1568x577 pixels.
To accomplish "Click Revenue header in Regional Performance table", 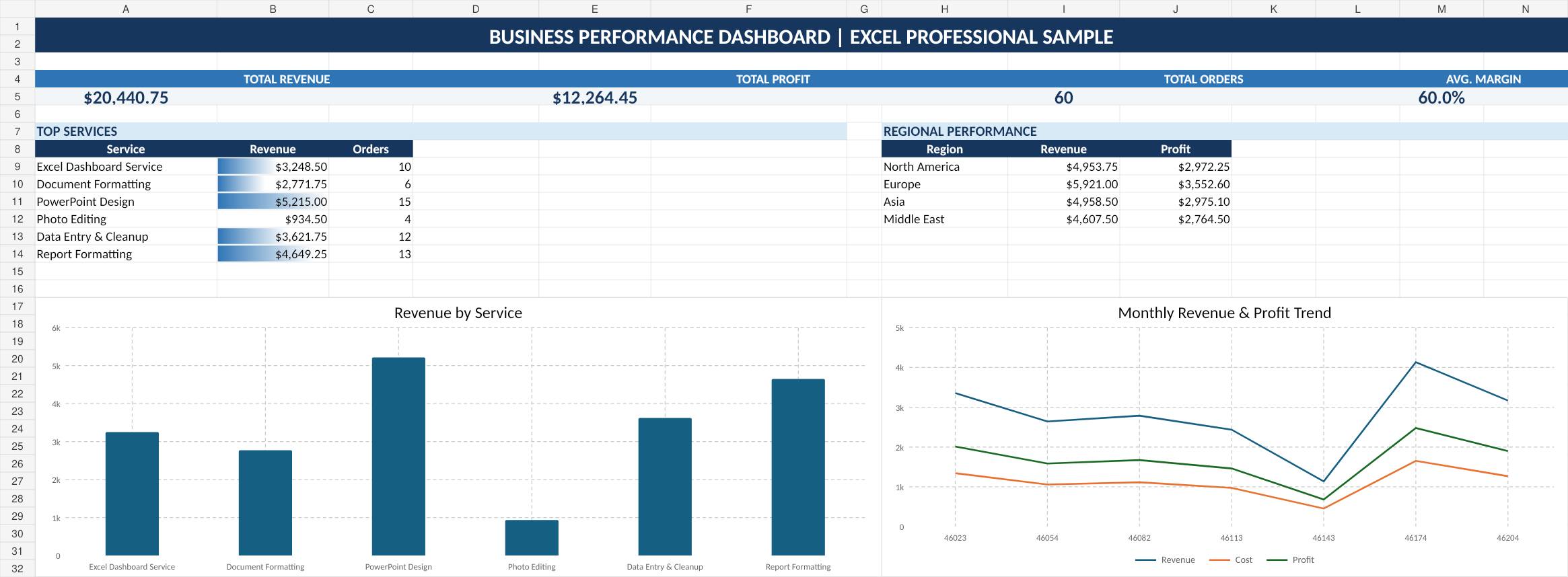I will coord(1063,149).
